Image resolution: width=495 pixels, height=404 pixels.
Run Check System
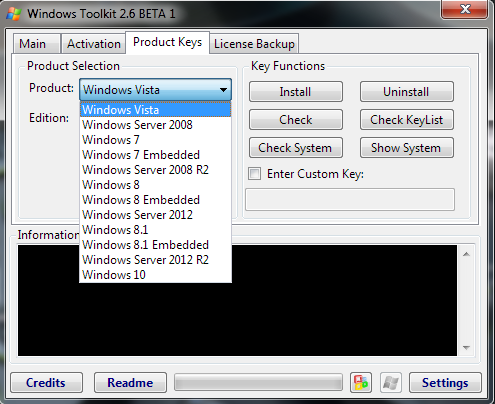point(296,148)
